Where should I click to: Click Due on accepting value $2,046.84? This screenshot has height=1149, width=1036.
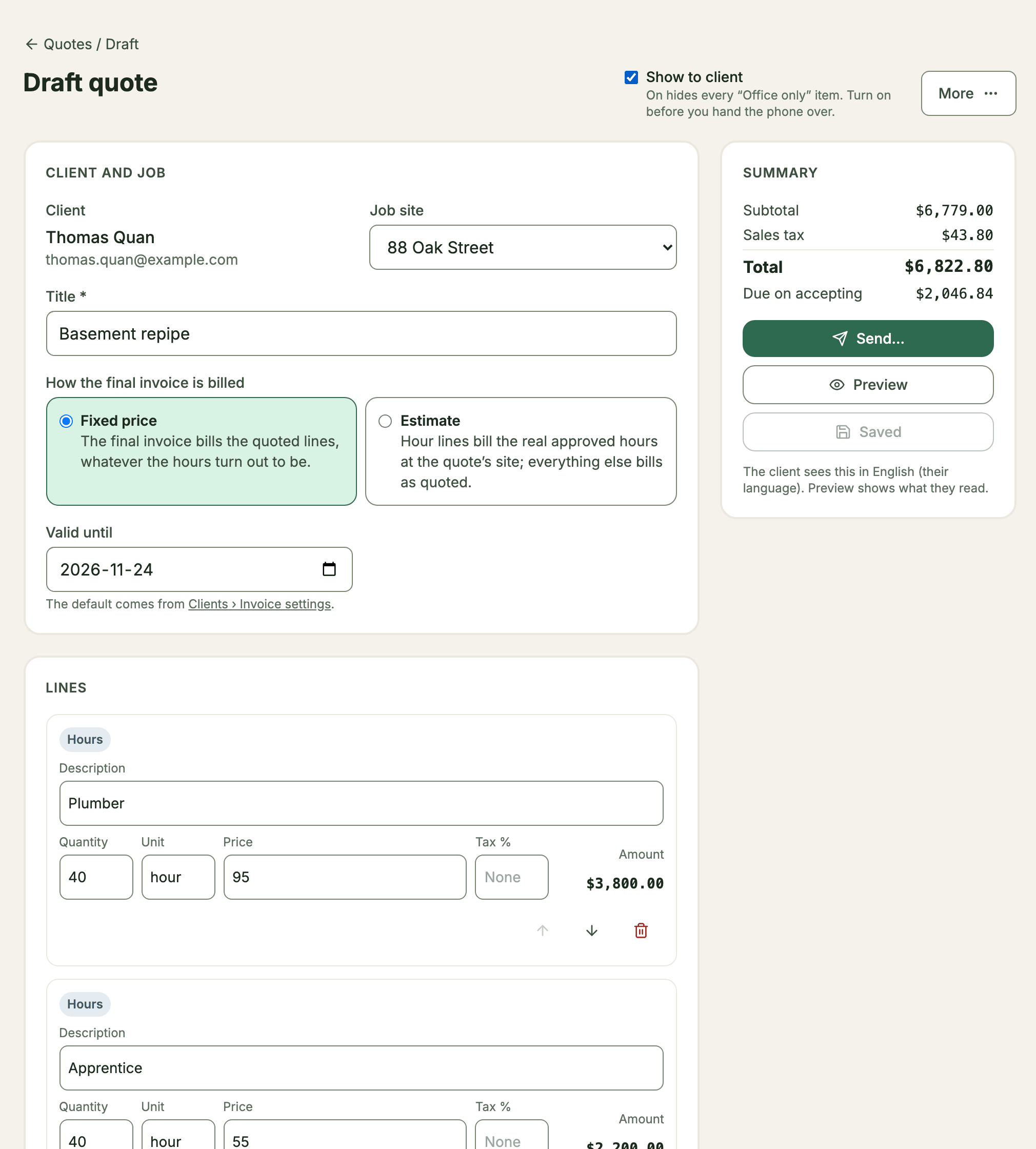[954, 294]
